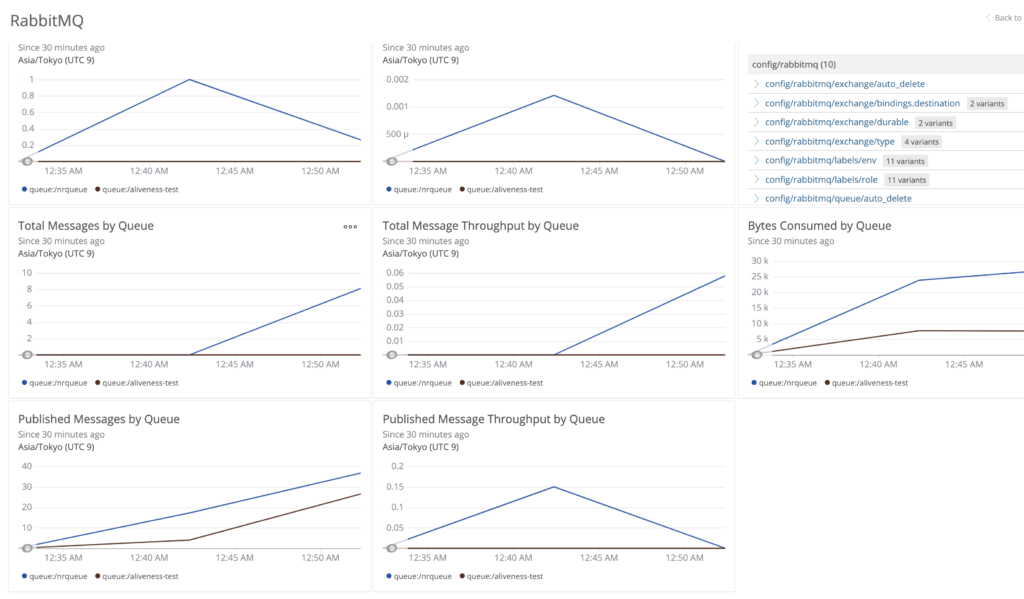Screen dimensions: 1024x599
Task: Expand the config/rabbitmq/exchange/type row chevron
Action: pyautogui.click(x=756, y=141)
